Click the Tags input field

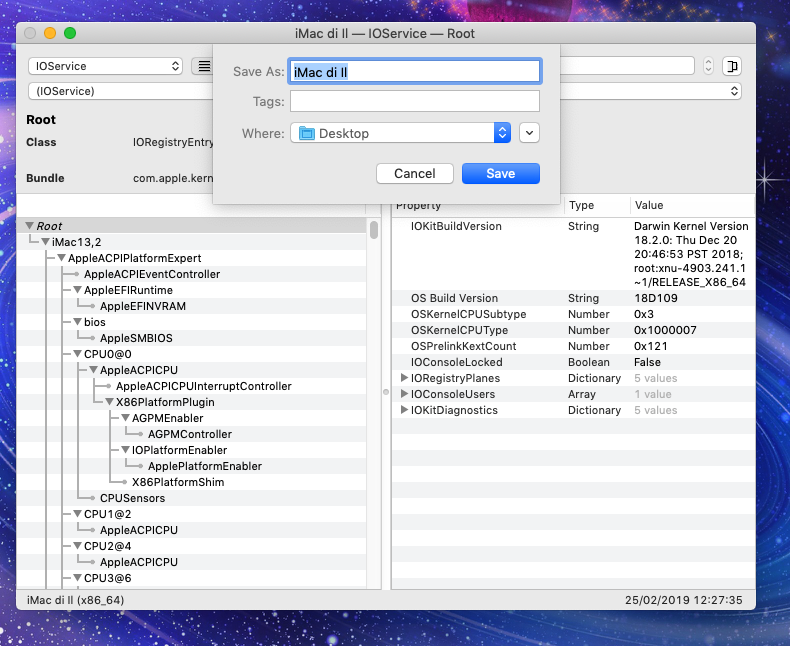tap(415, 101)
